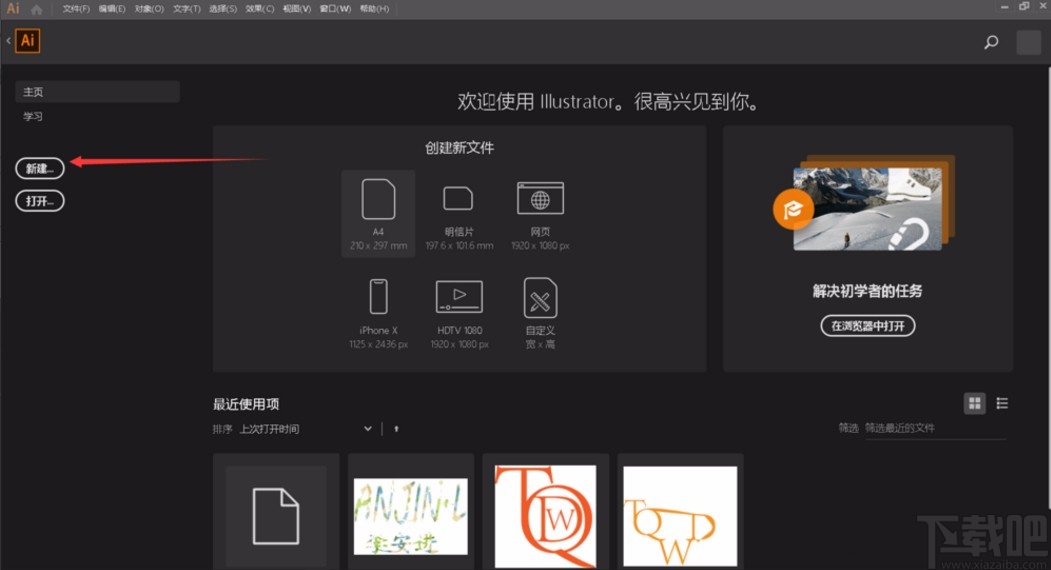Toggle sort direction arrow
This screenshot has height=570, width=1051.
coord(396,429)
